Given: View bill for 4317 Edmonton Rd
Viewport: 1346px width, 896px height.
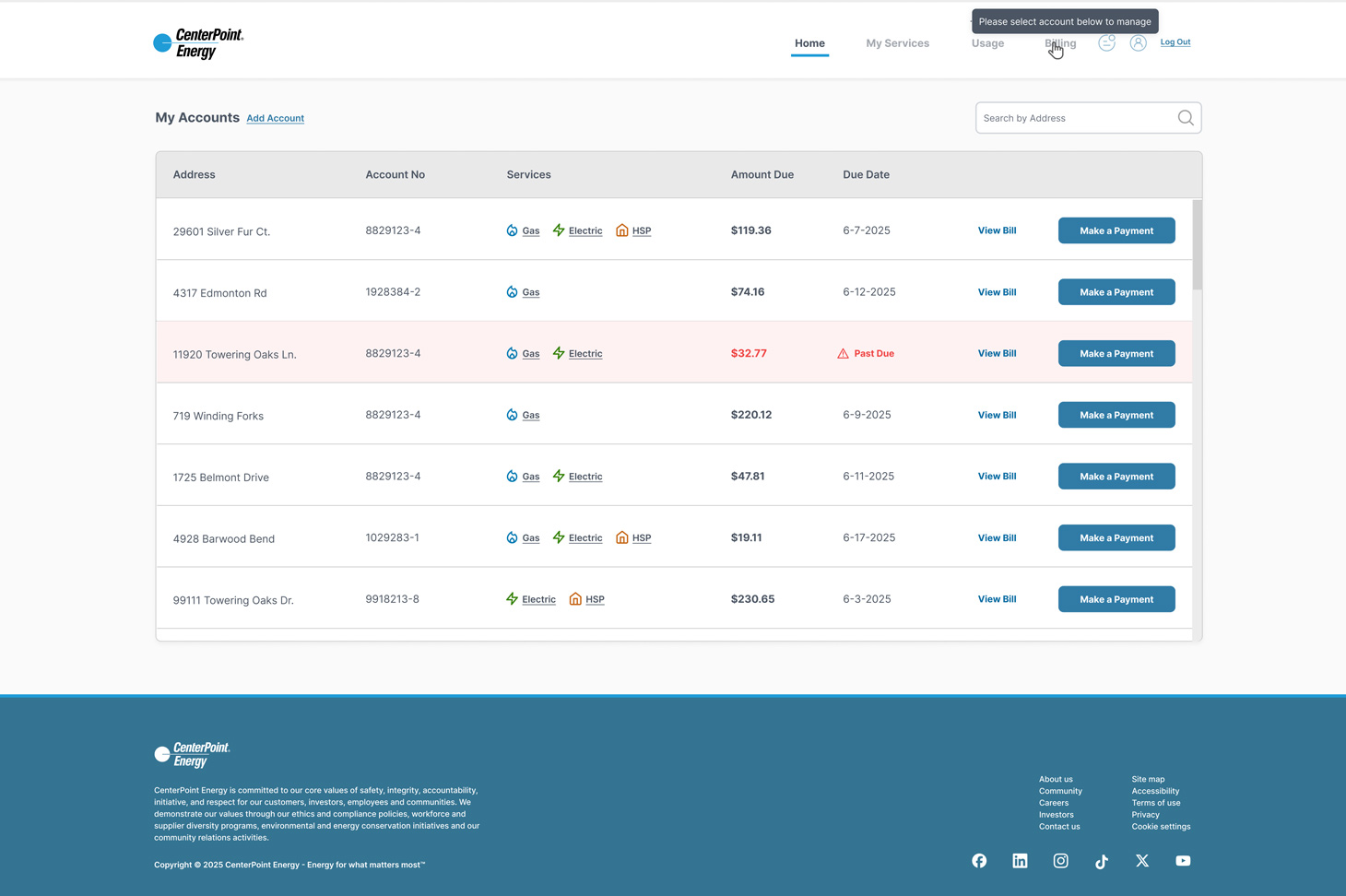Looking at the screenshot, I should tap(997, 292).
